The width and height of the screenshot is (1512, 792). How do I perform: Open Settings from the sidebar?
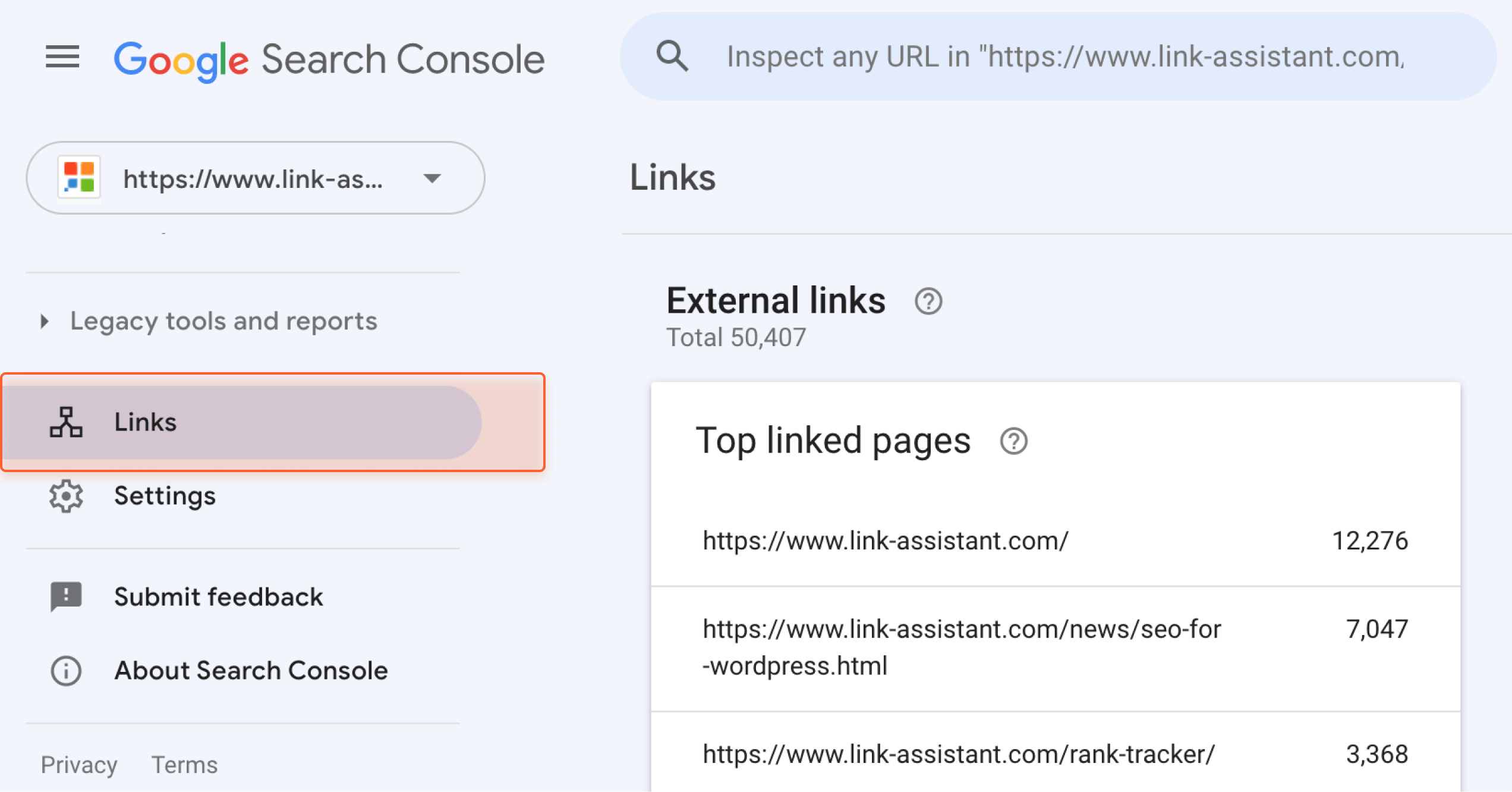[165, 496]
